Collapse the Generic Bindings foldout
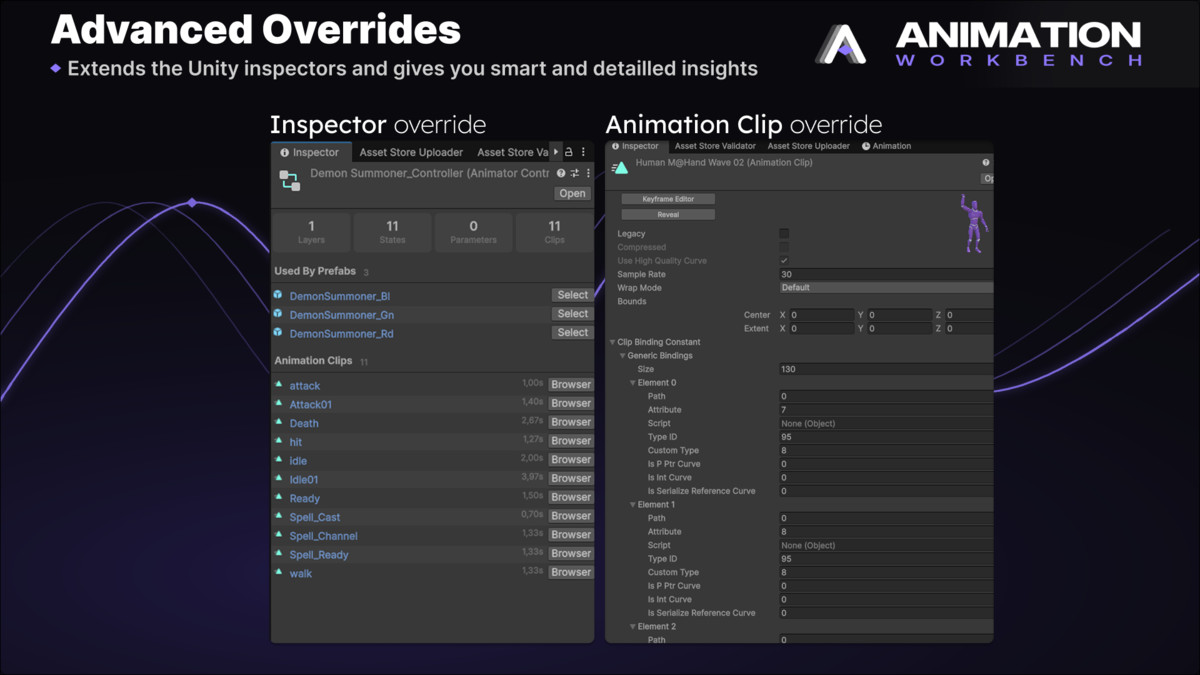1200x675 pixels. pos(623,355)
